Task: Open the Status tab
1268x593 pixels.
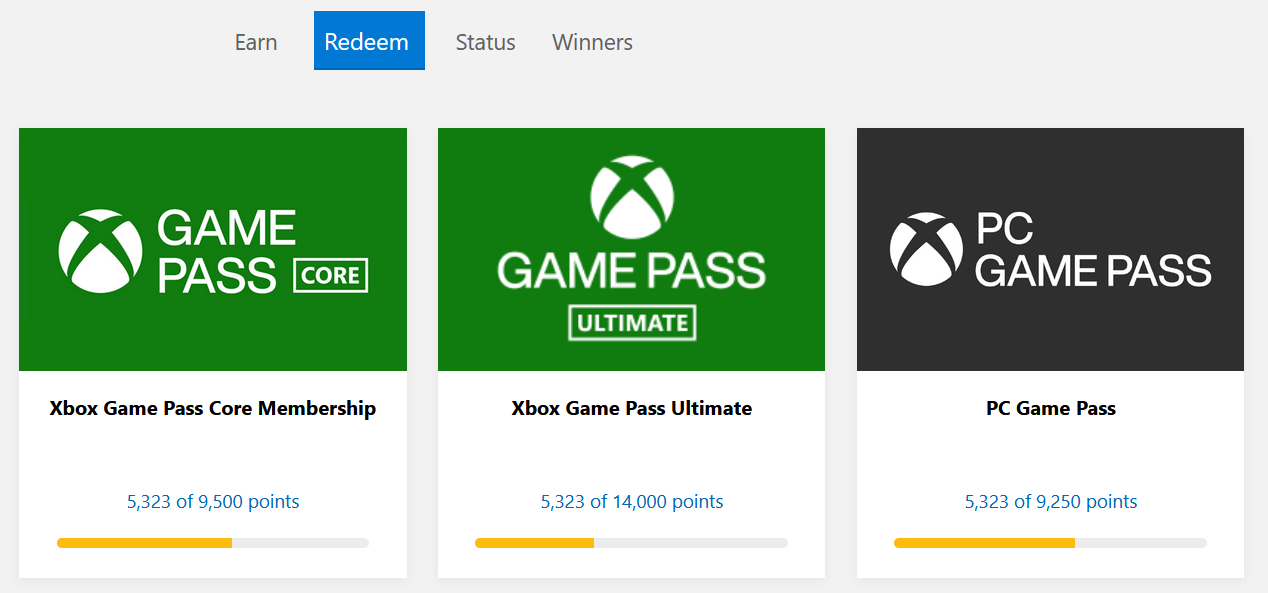Action: pyautogui.click(x=485, y=42)
